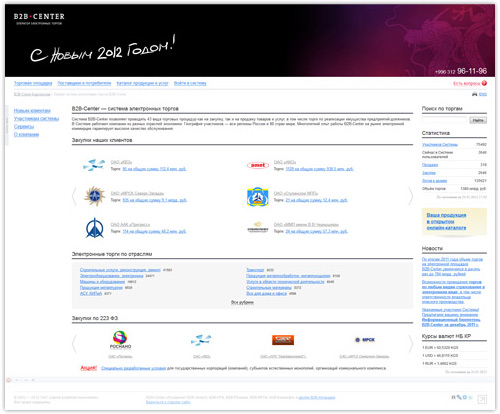The width and height of the screenshot is (500, 414).
Task: Click the orange company logo in 223 ФЗ
Action: coord(283,340)
